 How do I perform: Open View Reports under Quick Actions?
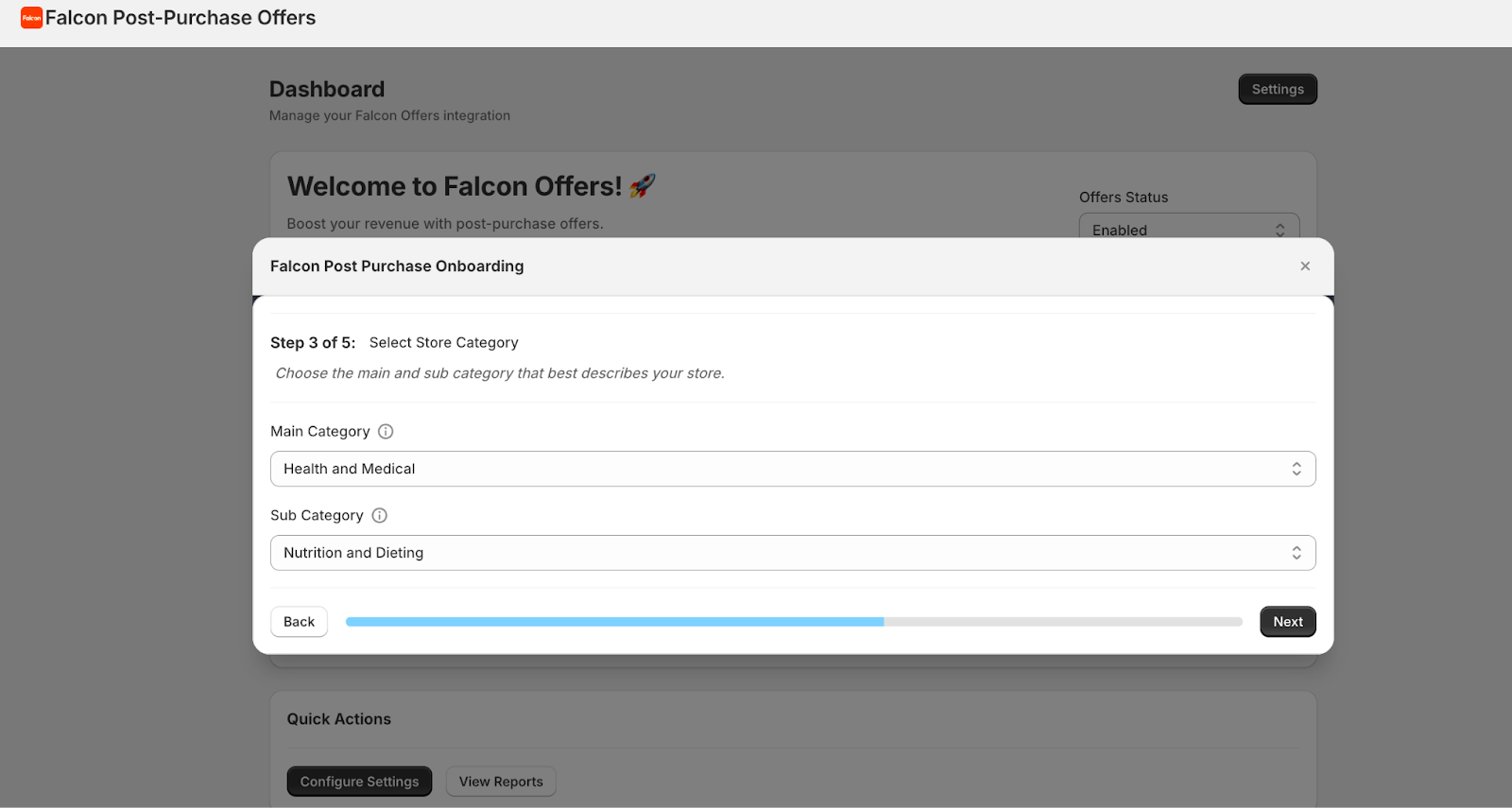click(x=501, y=782)
